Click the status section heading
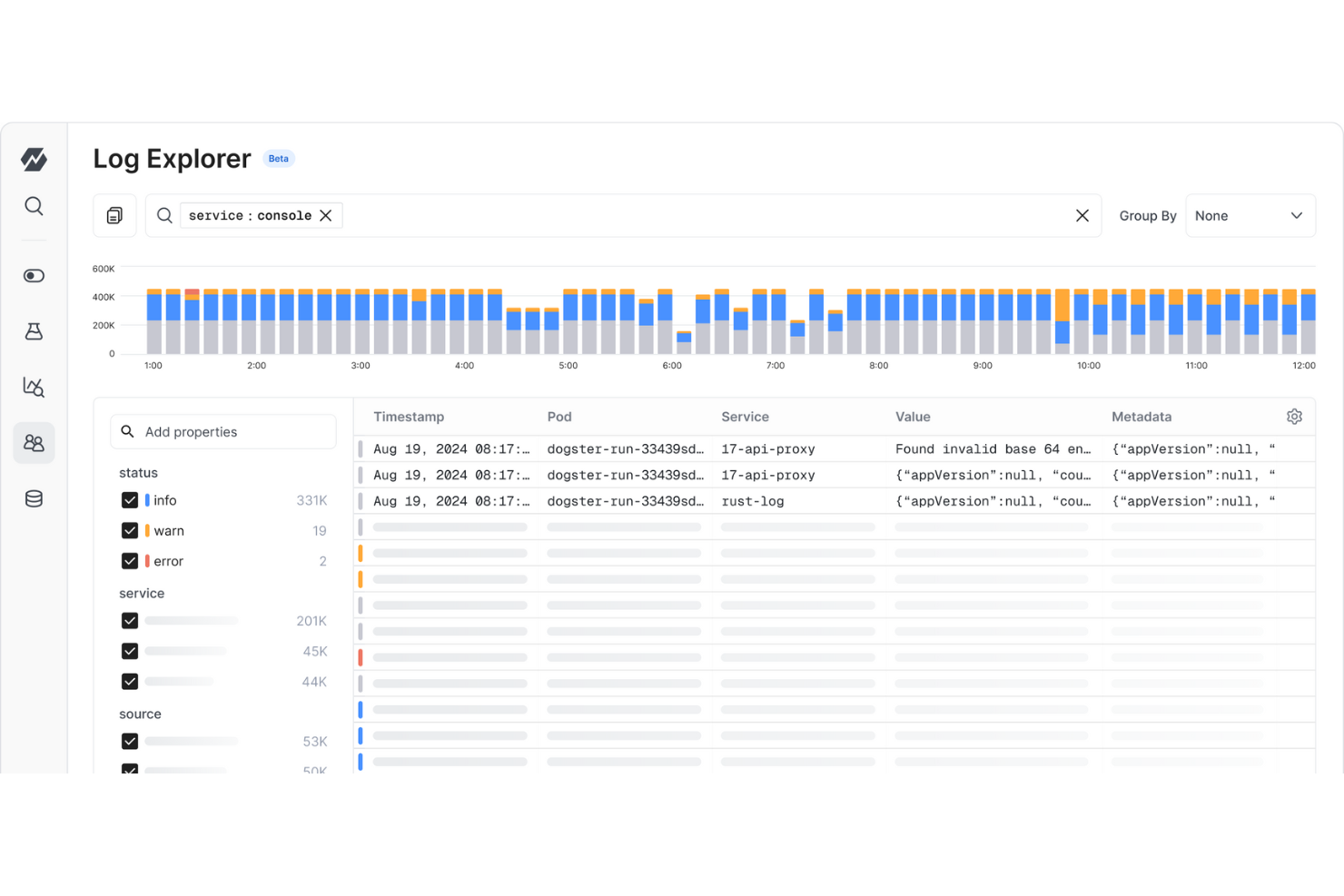The width and height of the screenshot is (1344, 896). pos(138,472)
